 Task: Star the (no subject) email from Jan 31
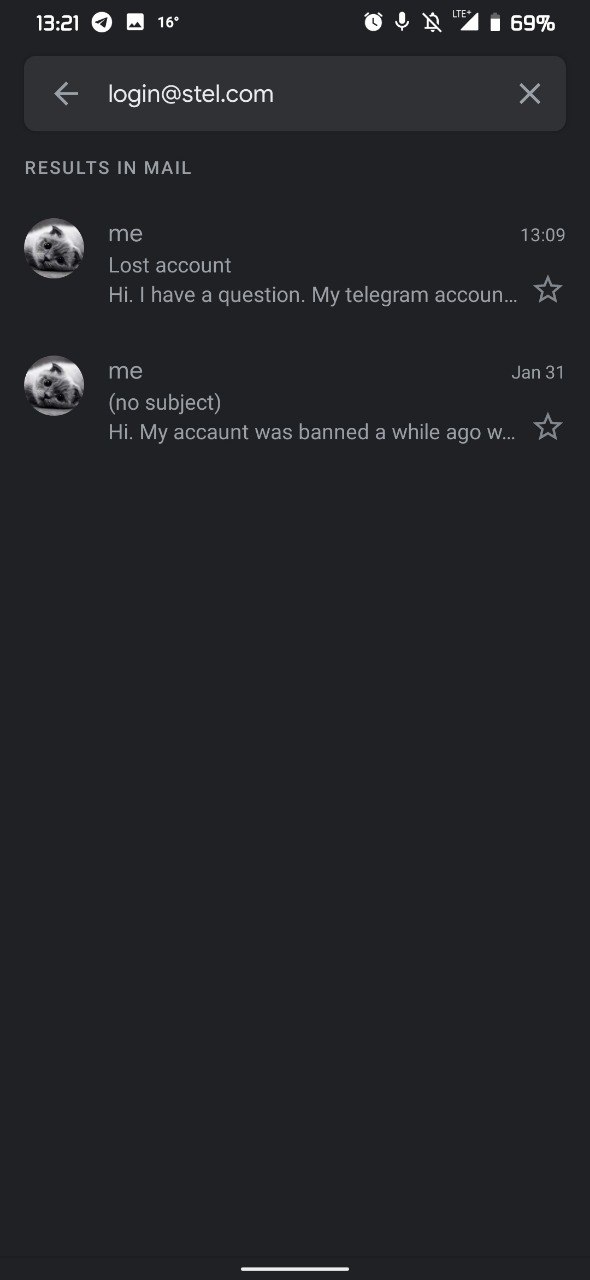[x=547, y=427]
